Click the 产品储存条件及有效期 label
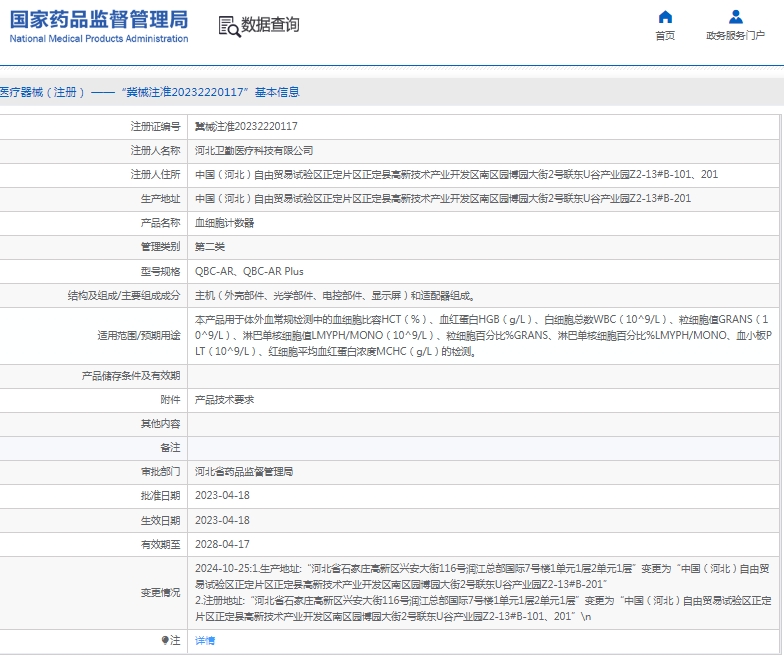784x660 pixels. (x=131, y=376)
